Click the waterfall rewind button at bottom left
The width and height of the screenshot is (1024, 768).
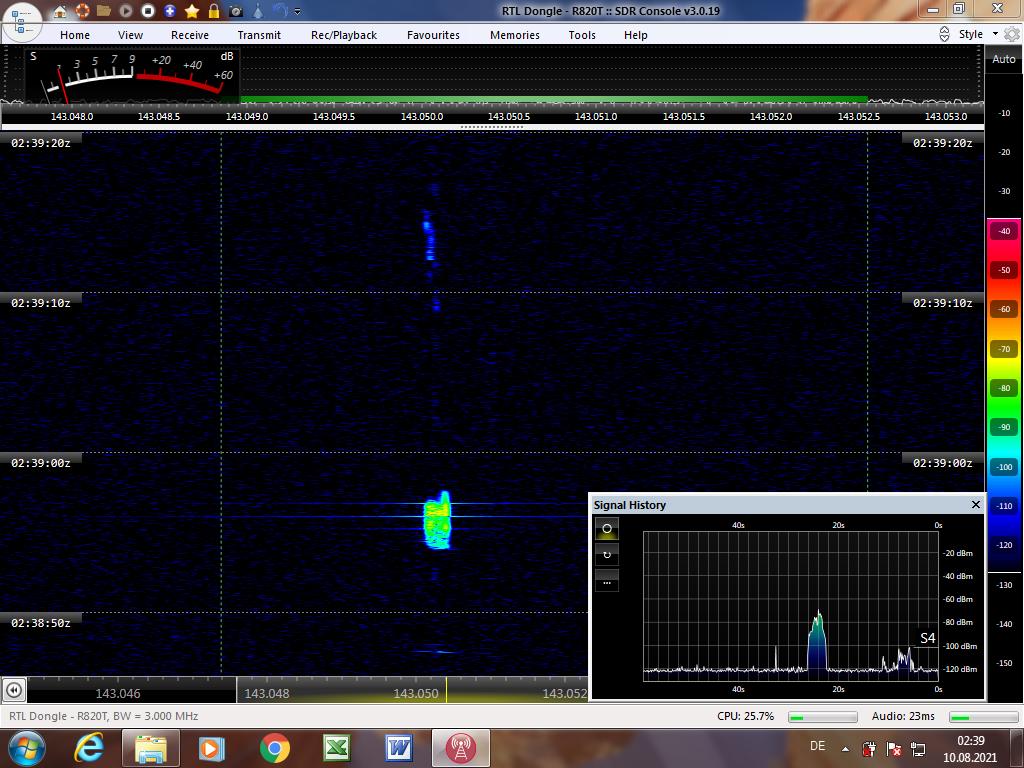point(14,690)
